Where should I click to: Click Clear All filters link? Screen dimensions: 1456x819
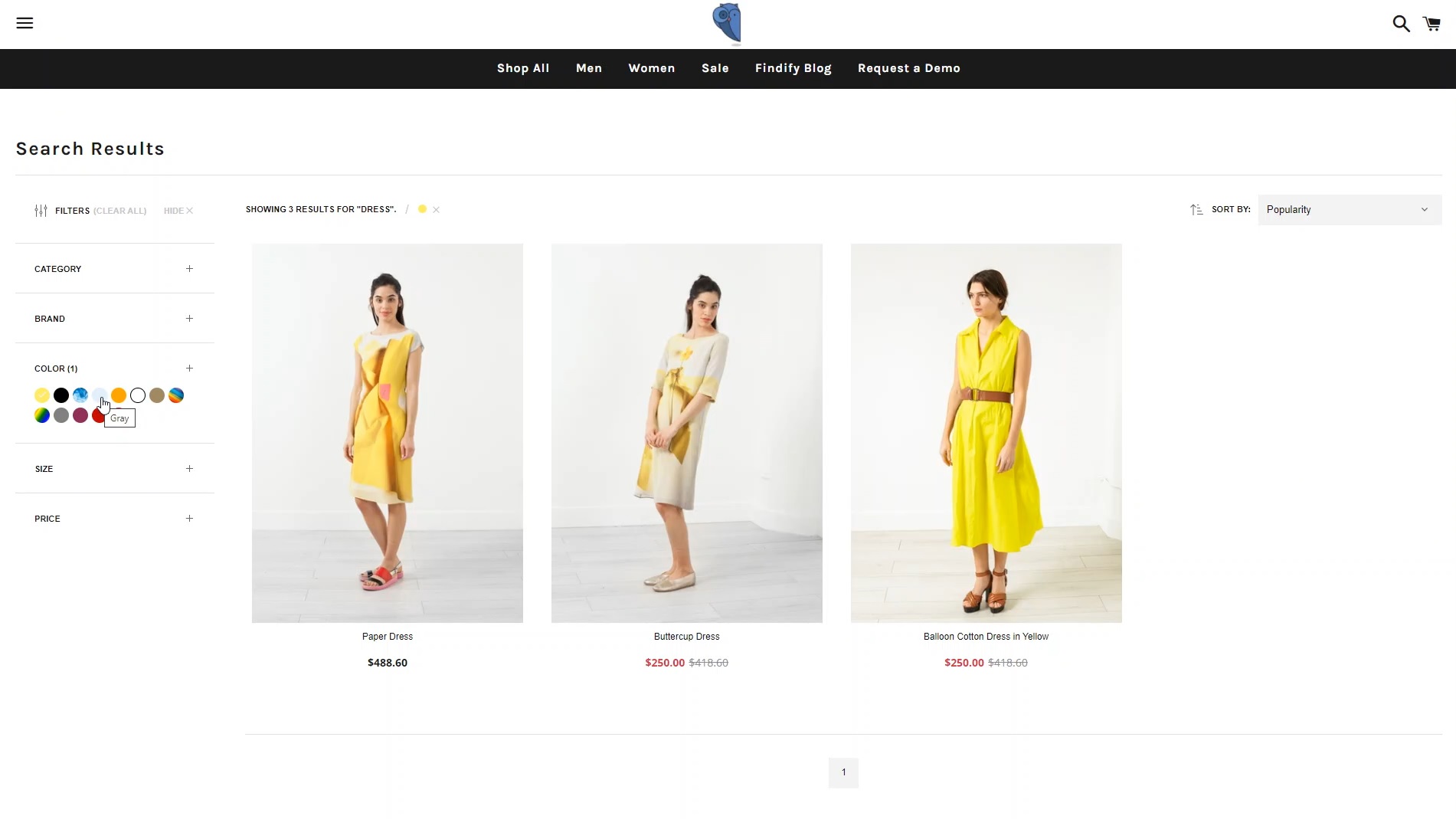(x=119, y=211)
